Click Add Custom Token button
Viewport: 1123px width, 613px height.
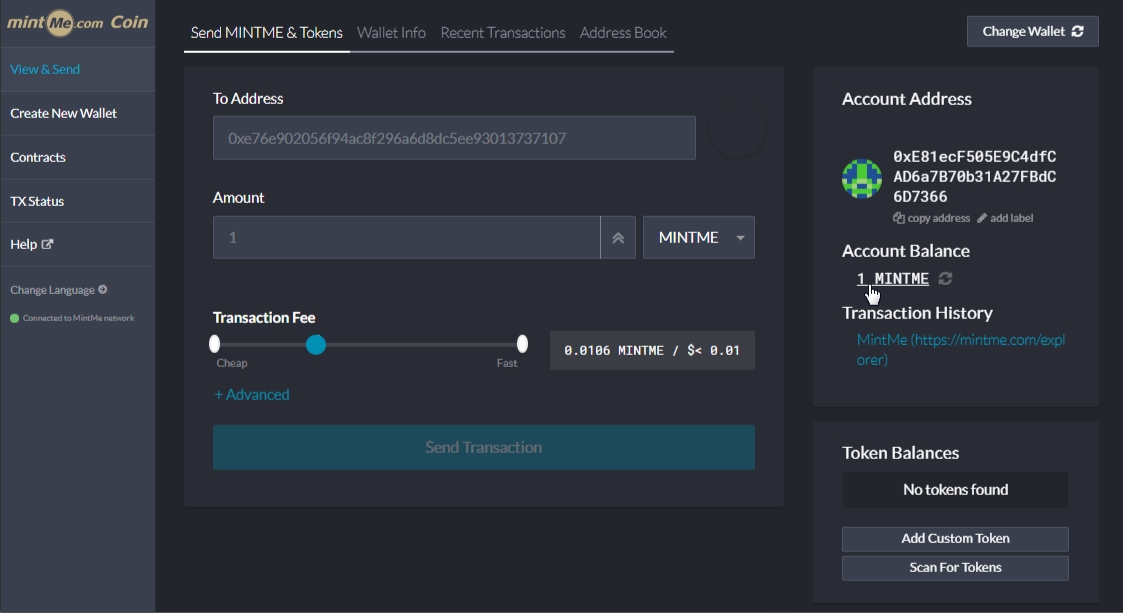point(955,539)
